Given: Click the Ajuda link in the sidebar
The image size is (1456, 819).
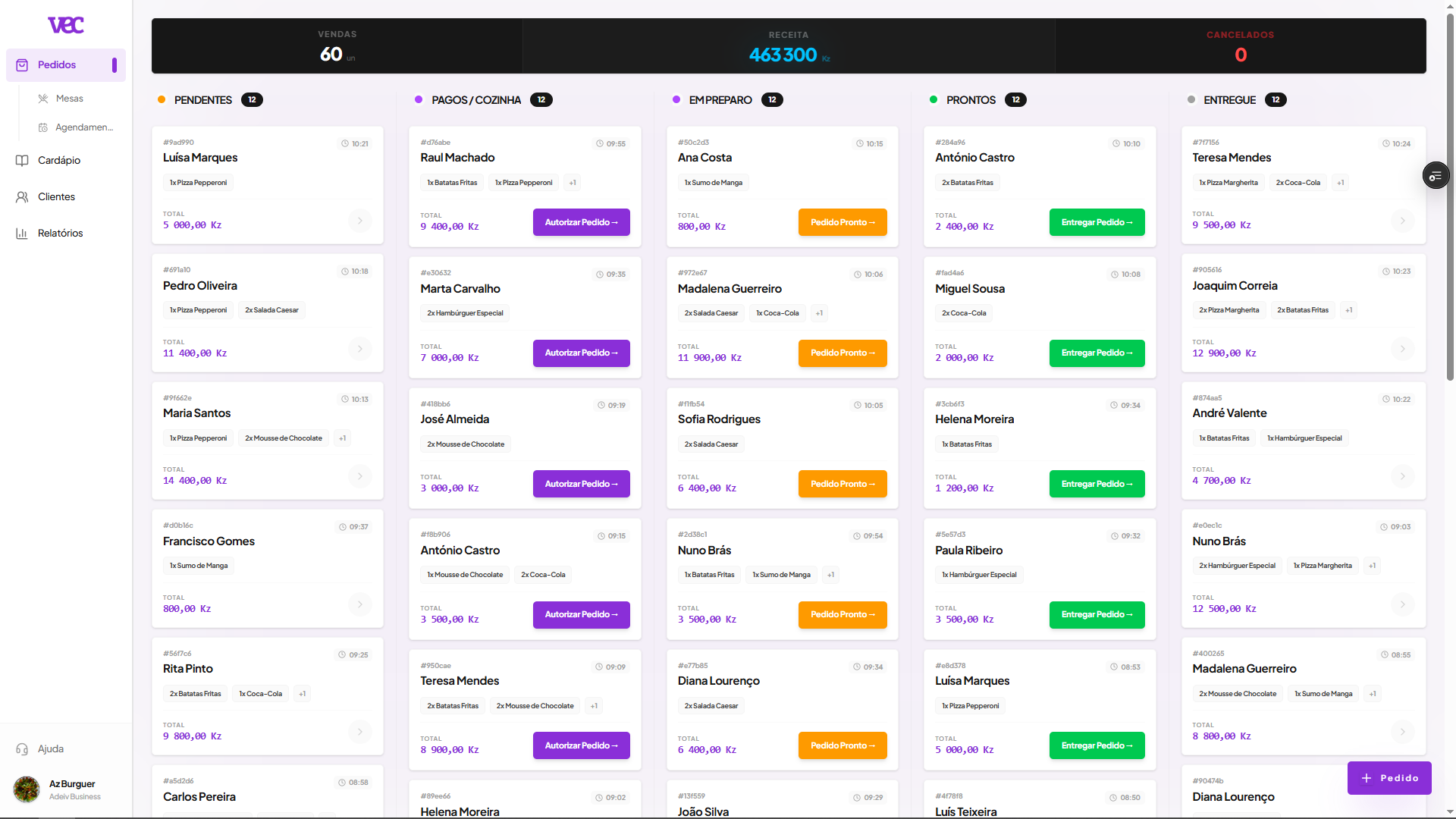Looking at the screenshot, I should coord(51,749).
